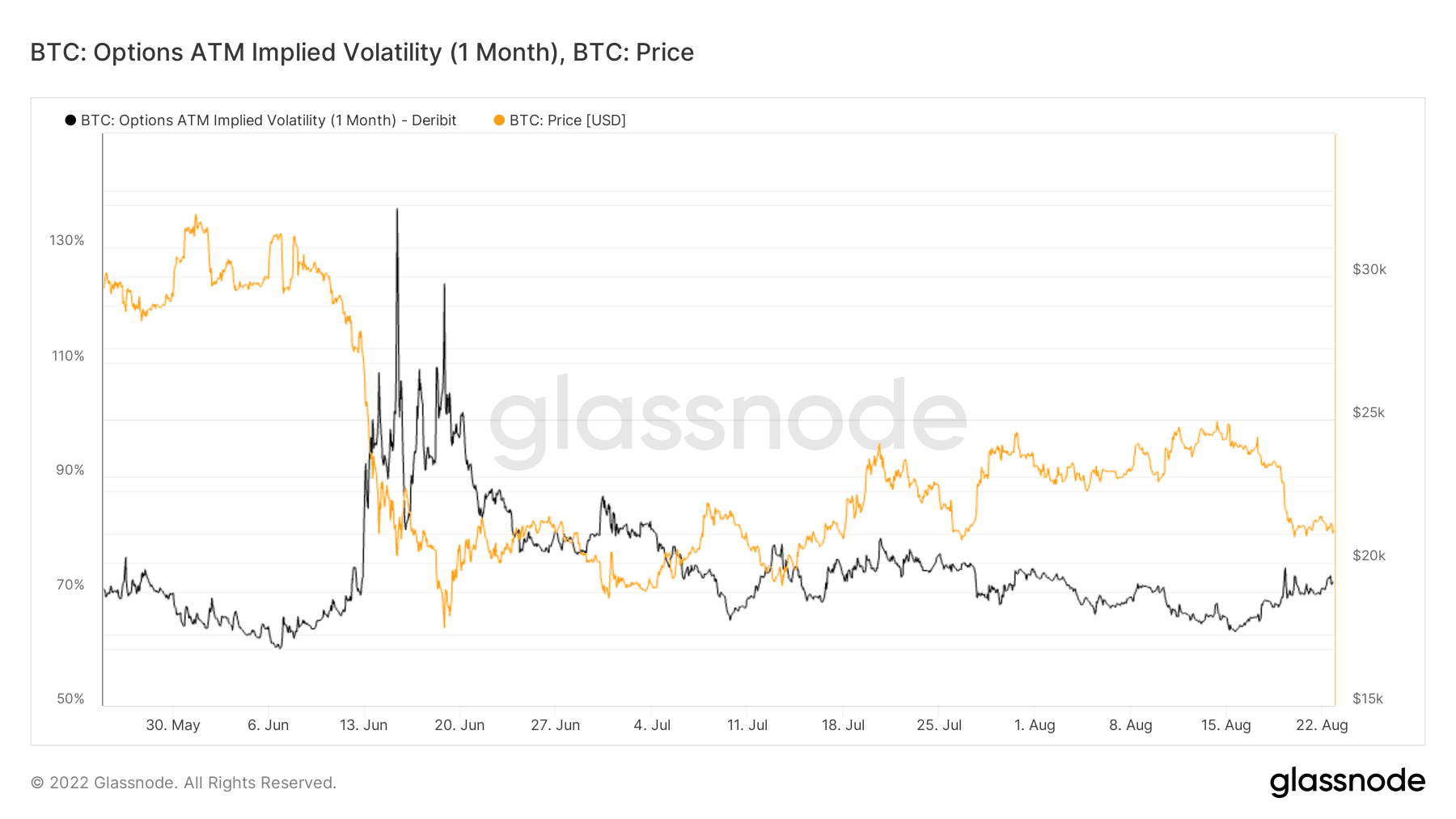Click the 22. Aug x-axis label
Image resolution: width=1456 pixels, height=819 pixels.
pos(1322,725)
